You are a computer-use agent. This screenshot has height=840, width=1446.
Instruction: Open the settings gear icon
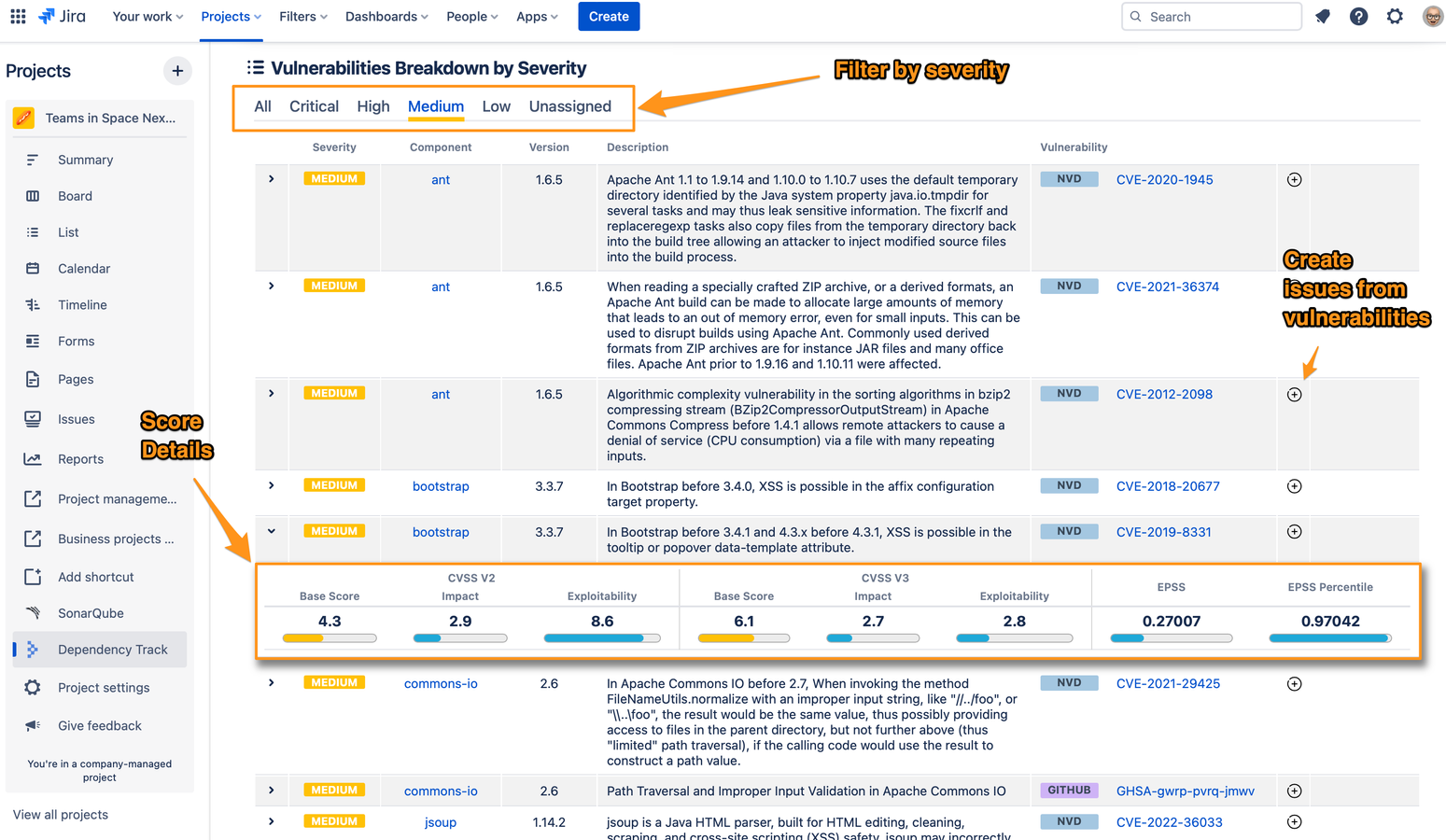click(x=1395, y=17)
